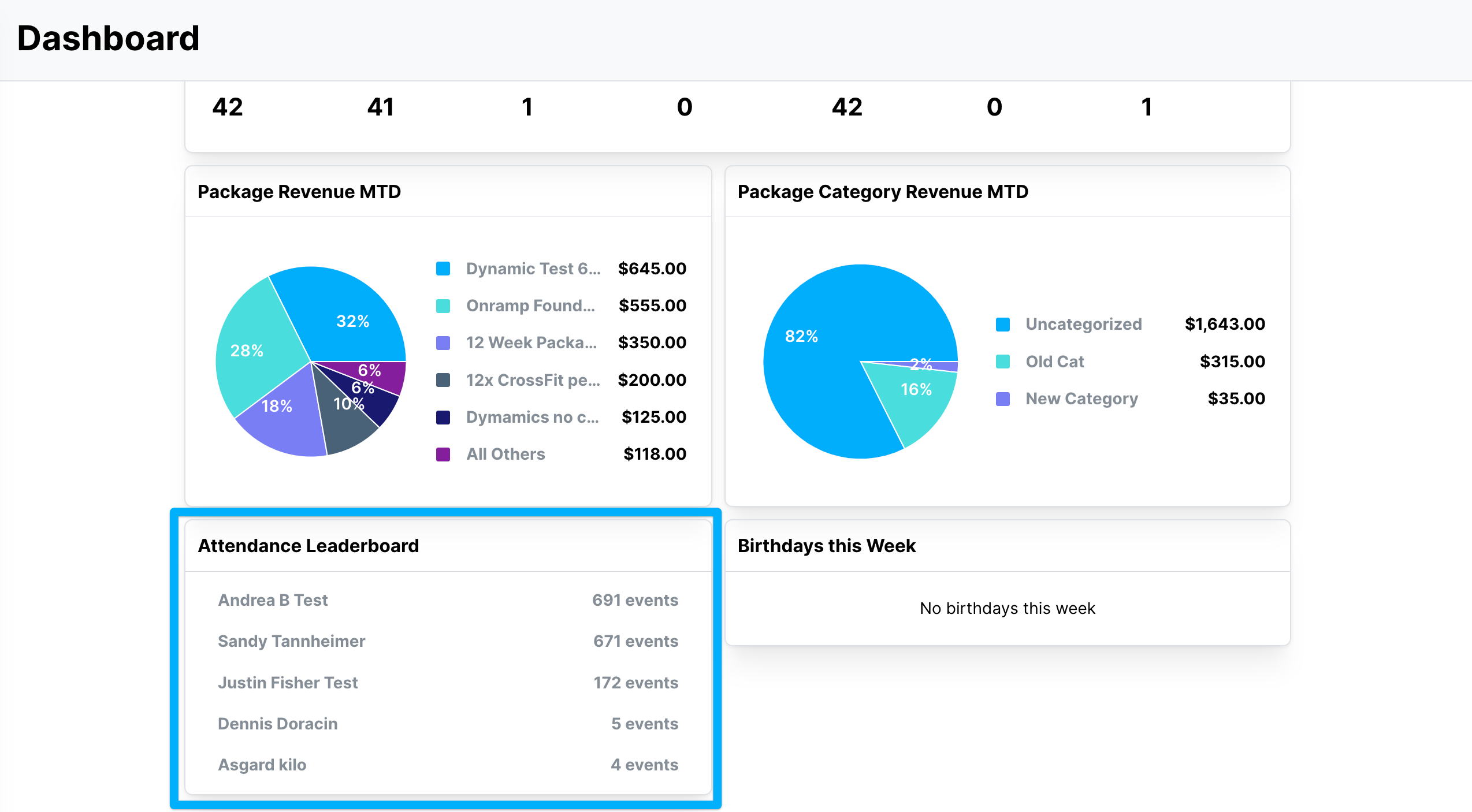Screen dimensions: 1472x812
Task: Click the 172 events count
Action: point(635,683)
